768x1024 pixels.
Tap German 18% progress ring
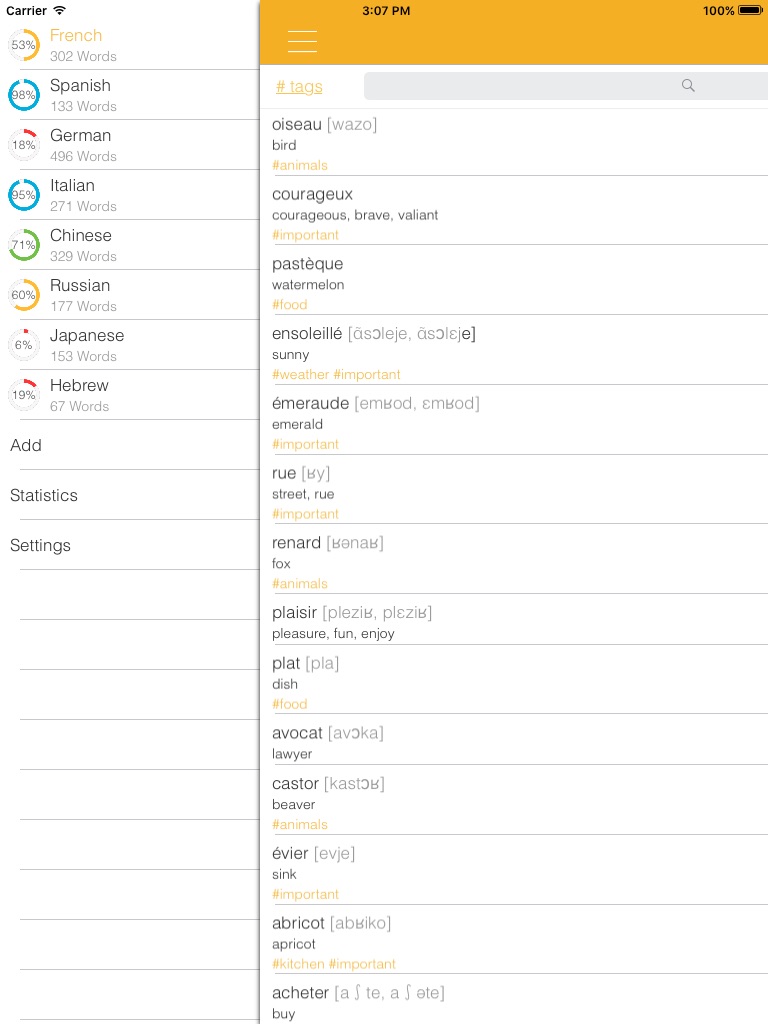(x=24, y=145)
